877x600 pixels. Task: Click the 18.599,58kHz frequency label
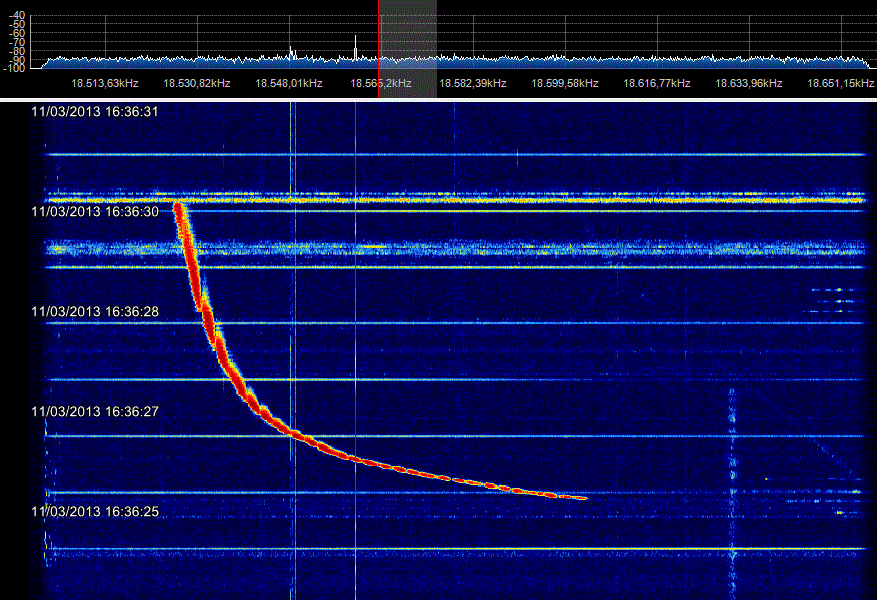pos(565,83)
